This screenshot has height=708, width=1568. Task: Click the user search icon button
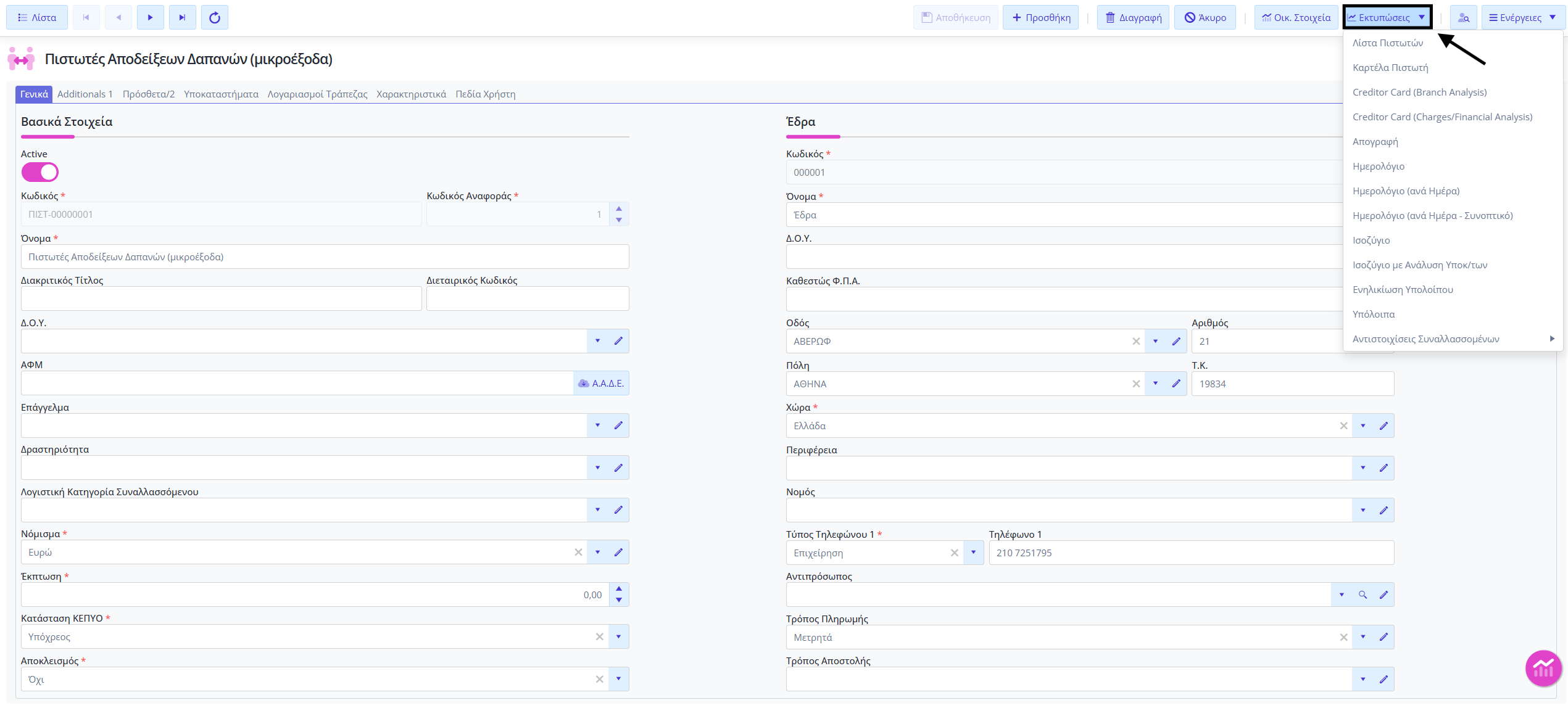pos(1463,17)
